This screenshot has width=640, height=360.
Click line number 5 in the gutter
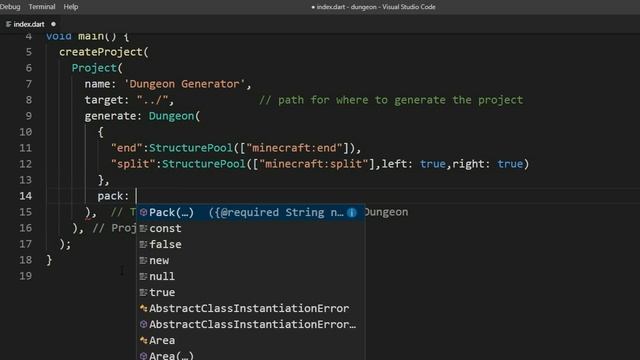[29, 52]
